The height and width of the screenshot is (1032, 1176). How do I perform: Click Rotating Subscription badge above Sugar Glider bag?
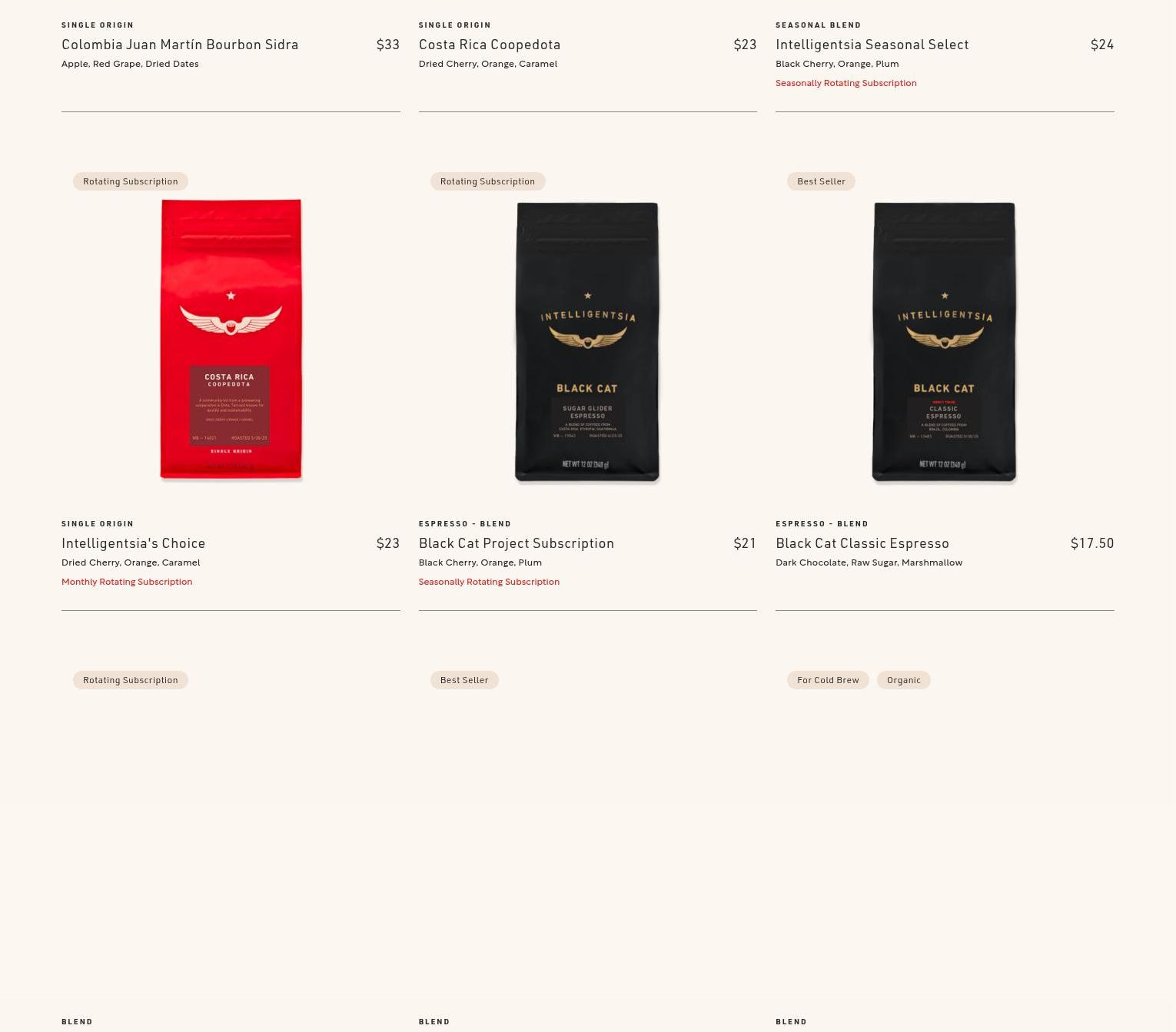click(487, 181)
